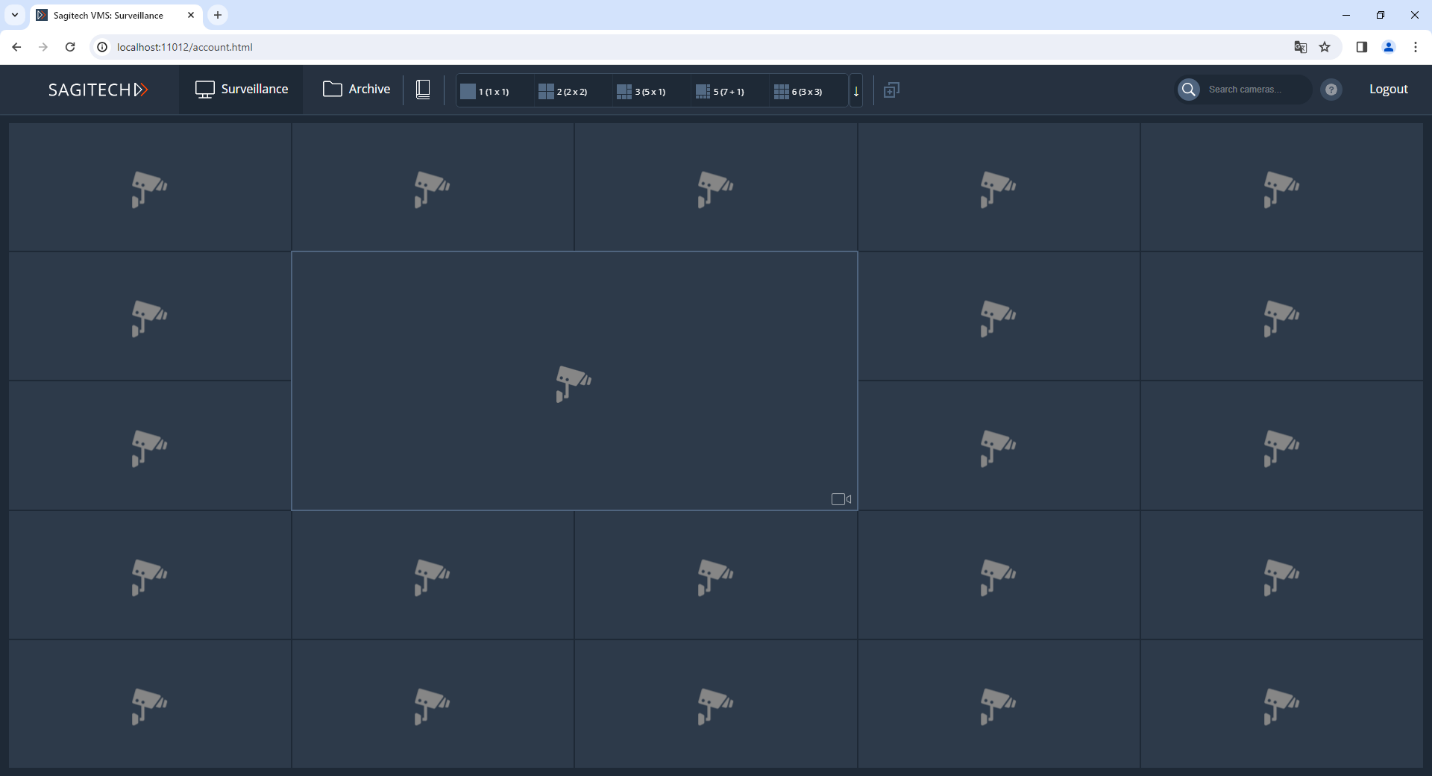Click the Sagitech logo
This screenshot has height=776, width=1432.
(x=98, y=90)
